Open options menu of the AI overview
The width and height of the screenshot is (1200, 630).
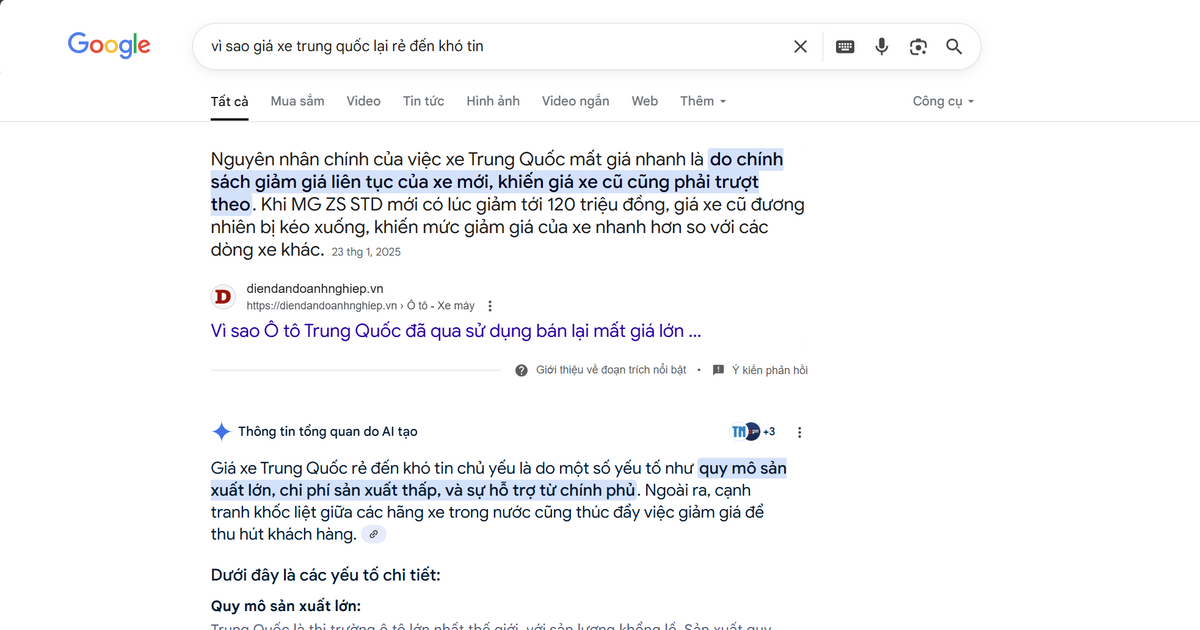[799, 431]
